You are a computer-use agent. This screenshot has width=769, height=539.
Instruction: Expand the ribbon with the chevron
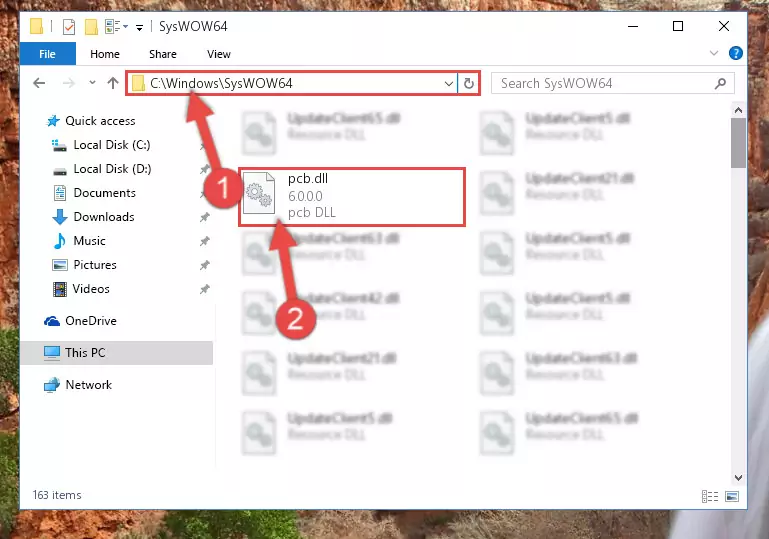point(714,53)
